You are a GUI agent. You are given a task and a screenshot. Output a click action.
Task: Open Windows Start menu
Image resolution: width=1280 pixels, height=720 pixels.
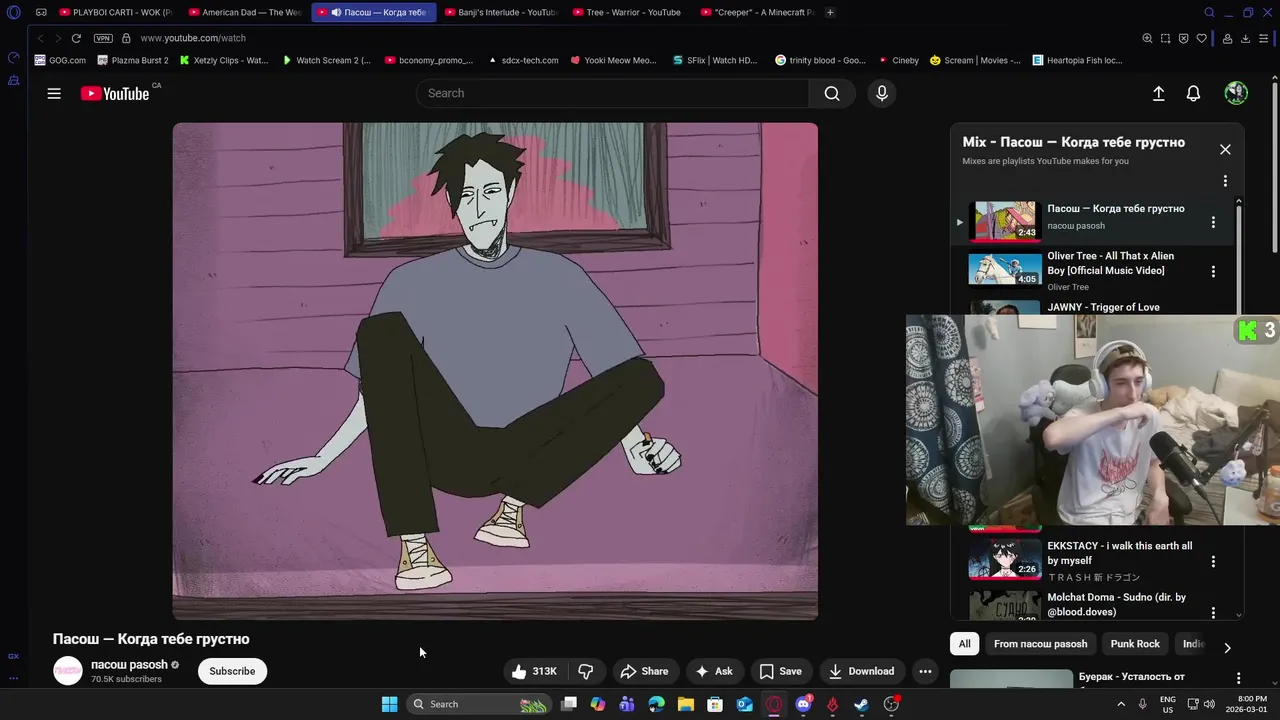[x=389, y=704]
